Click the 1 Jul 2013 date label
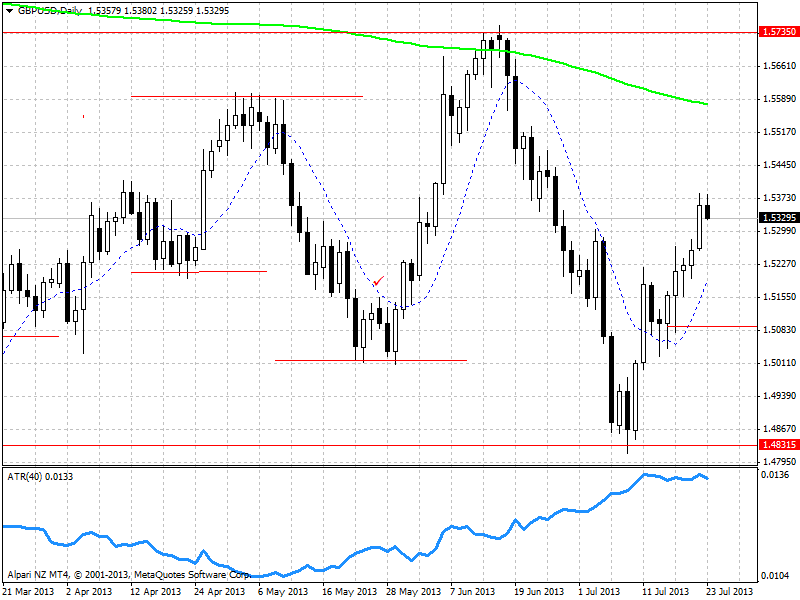The image size is (800, 600). pos(599,592)
